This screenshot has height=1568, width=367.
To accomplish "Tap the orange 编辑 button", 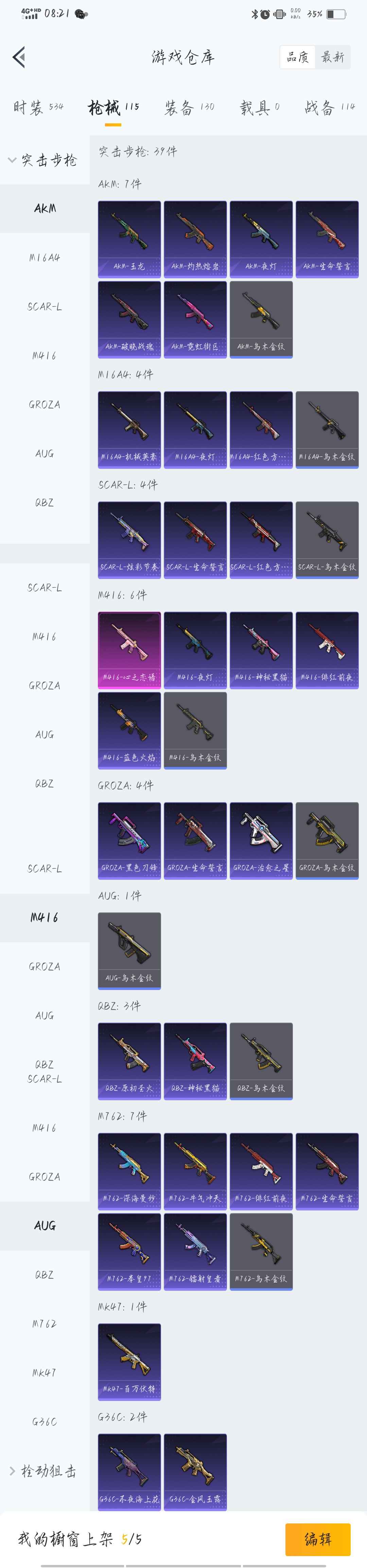I will (318, 1539).
